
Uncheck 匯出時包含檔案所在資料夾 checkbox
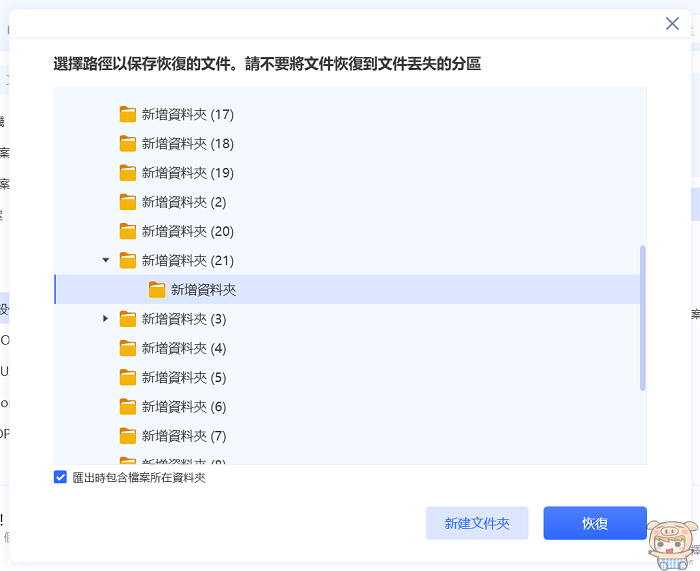[60, 478]
